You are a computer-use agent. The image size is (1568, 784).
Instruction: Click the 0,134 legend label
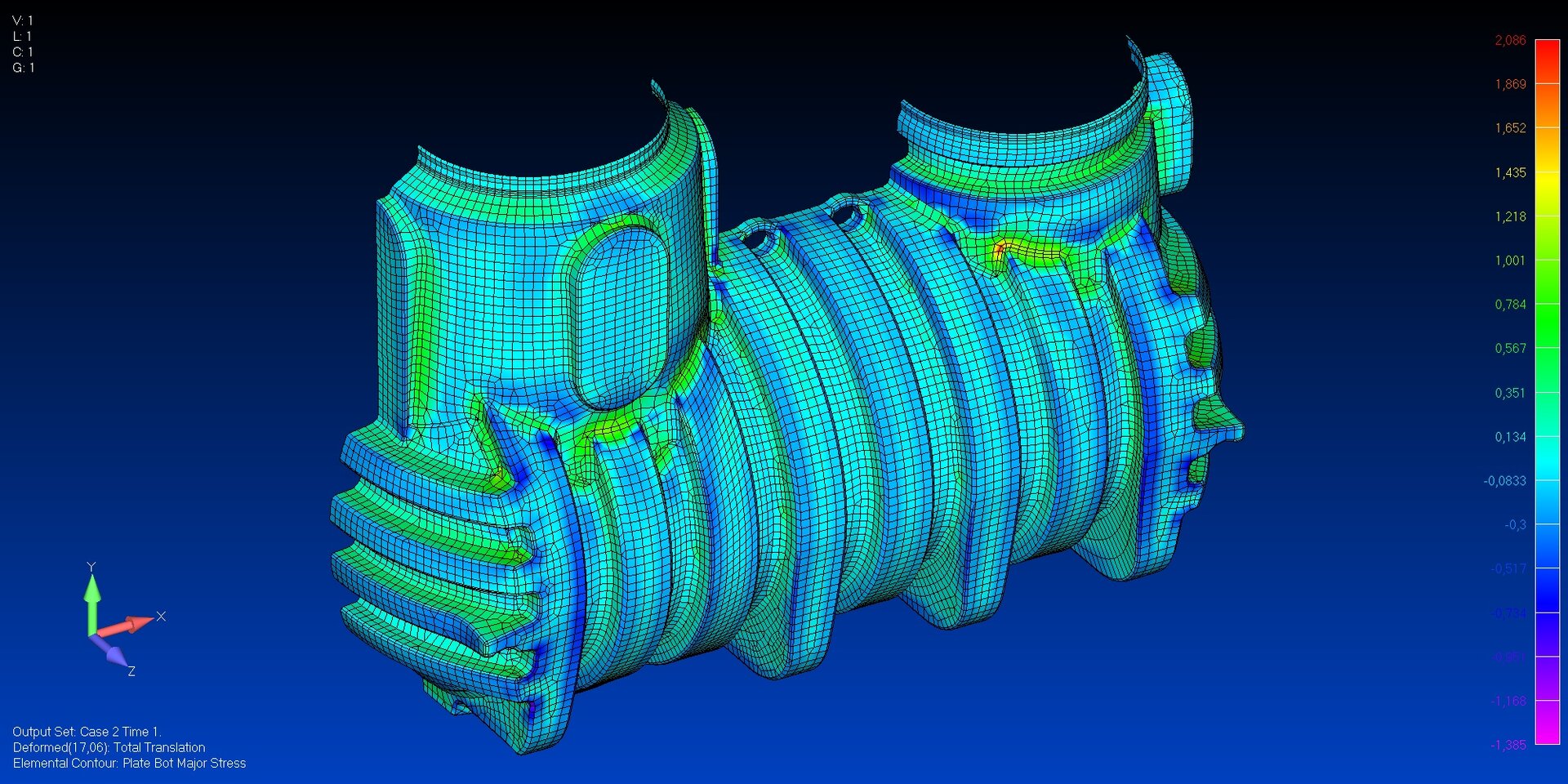pos(1510,437)
